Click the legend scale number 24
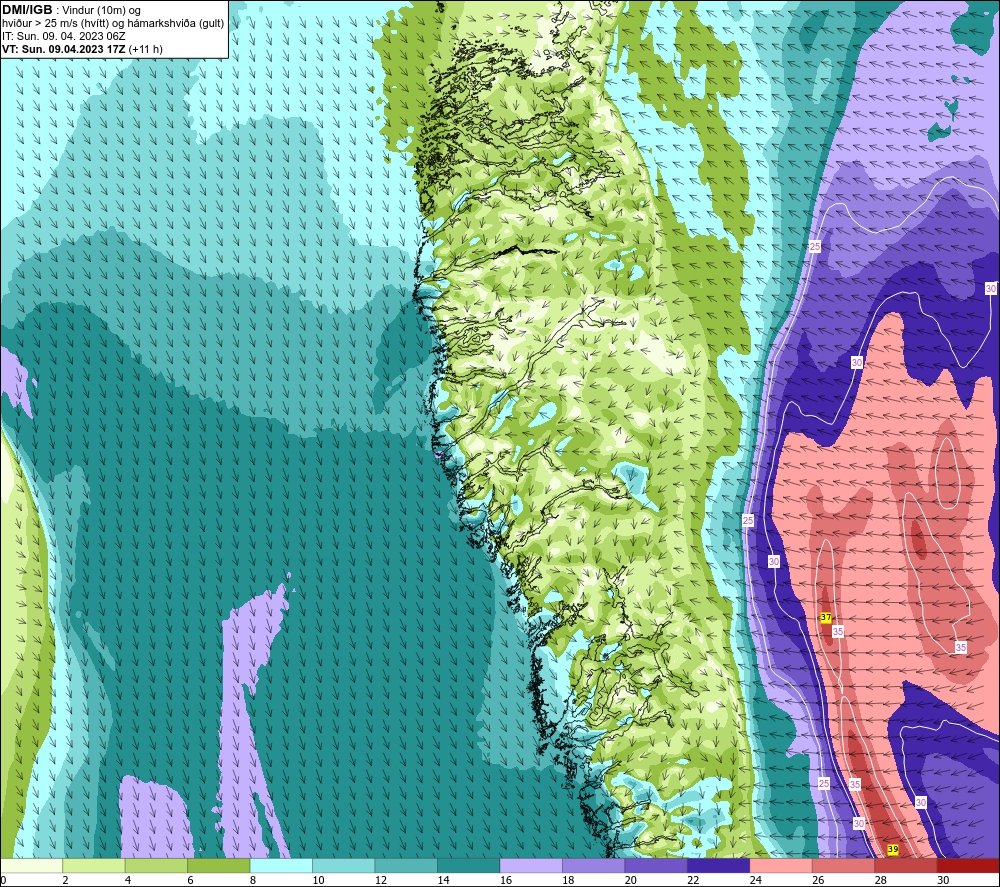1000x887 pixels. pos(756,880)
